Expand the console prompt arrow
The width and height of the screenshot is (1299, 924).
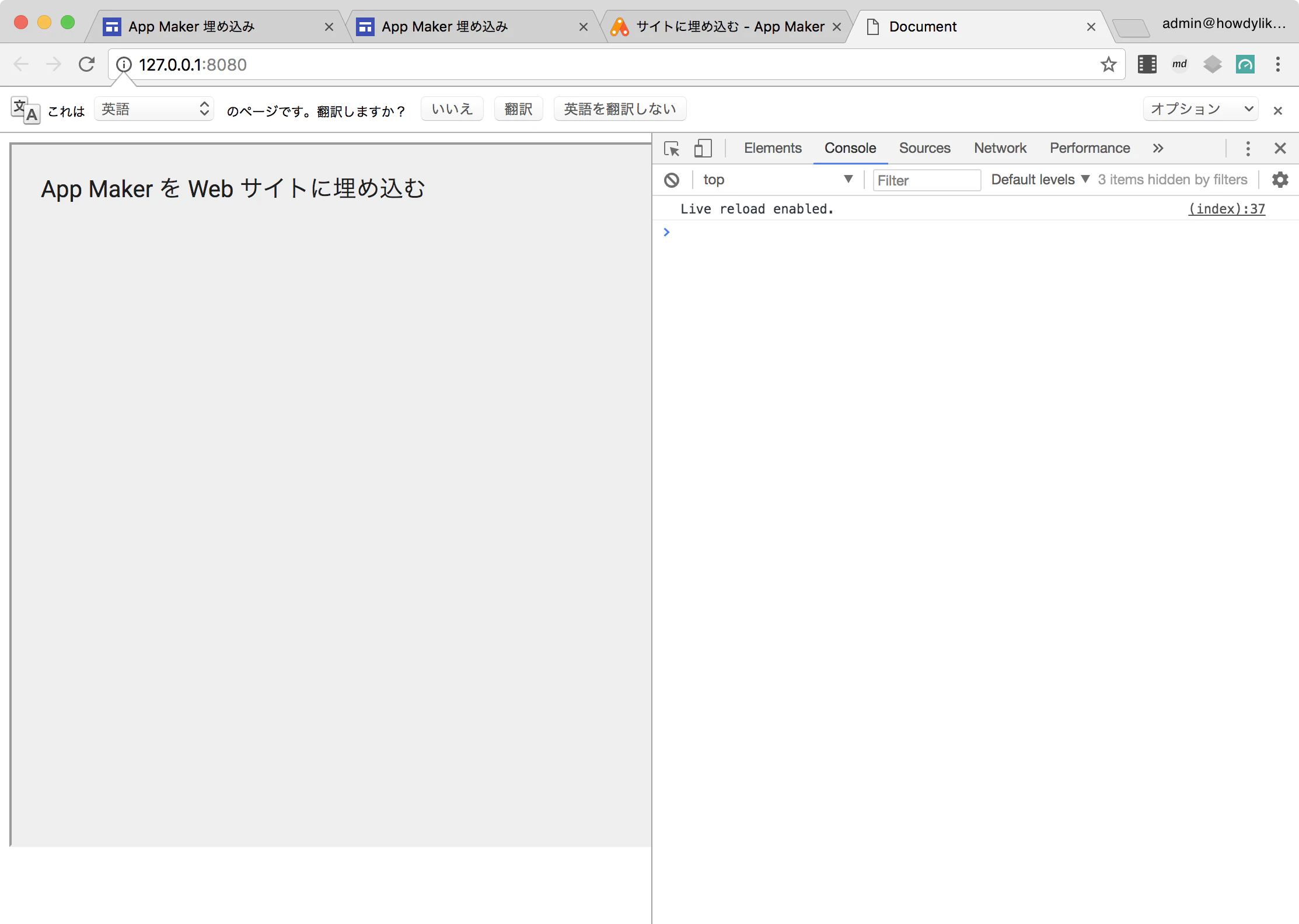tap(666, 232)
